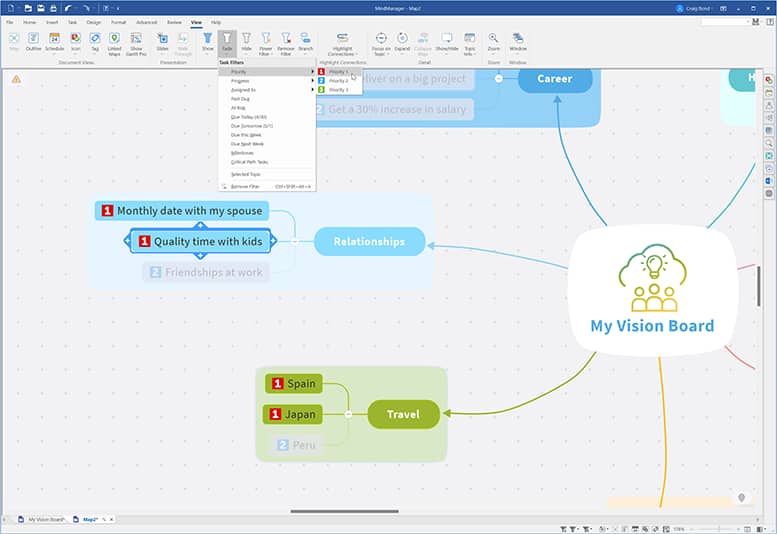Select Friendships at work subtopic

point(206,272)
